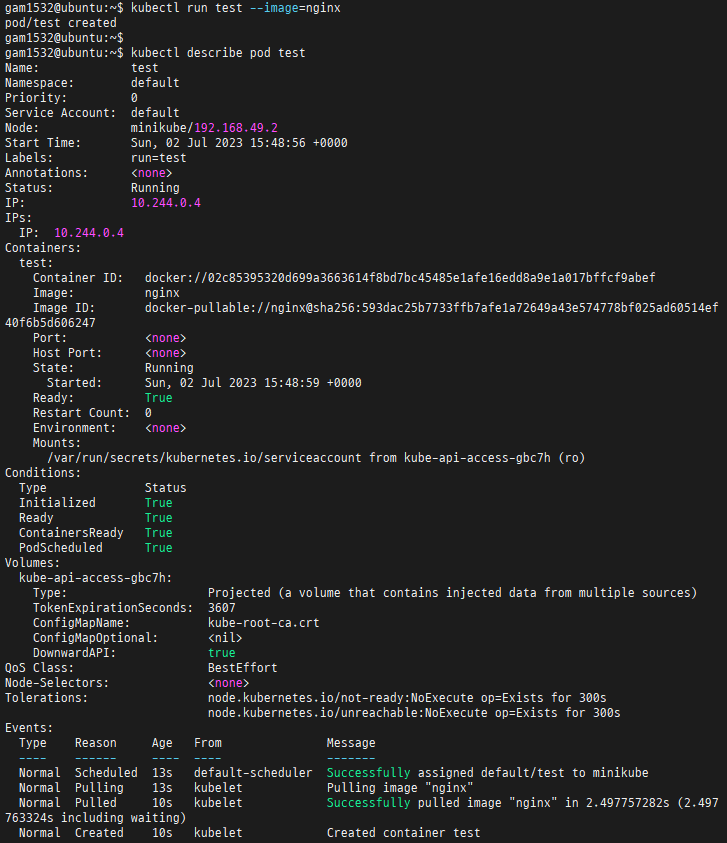This screenshot has width=727, height=843.
Task: Click the not-ready:NoExecute toleration line
Action: [x=407, y=698]
